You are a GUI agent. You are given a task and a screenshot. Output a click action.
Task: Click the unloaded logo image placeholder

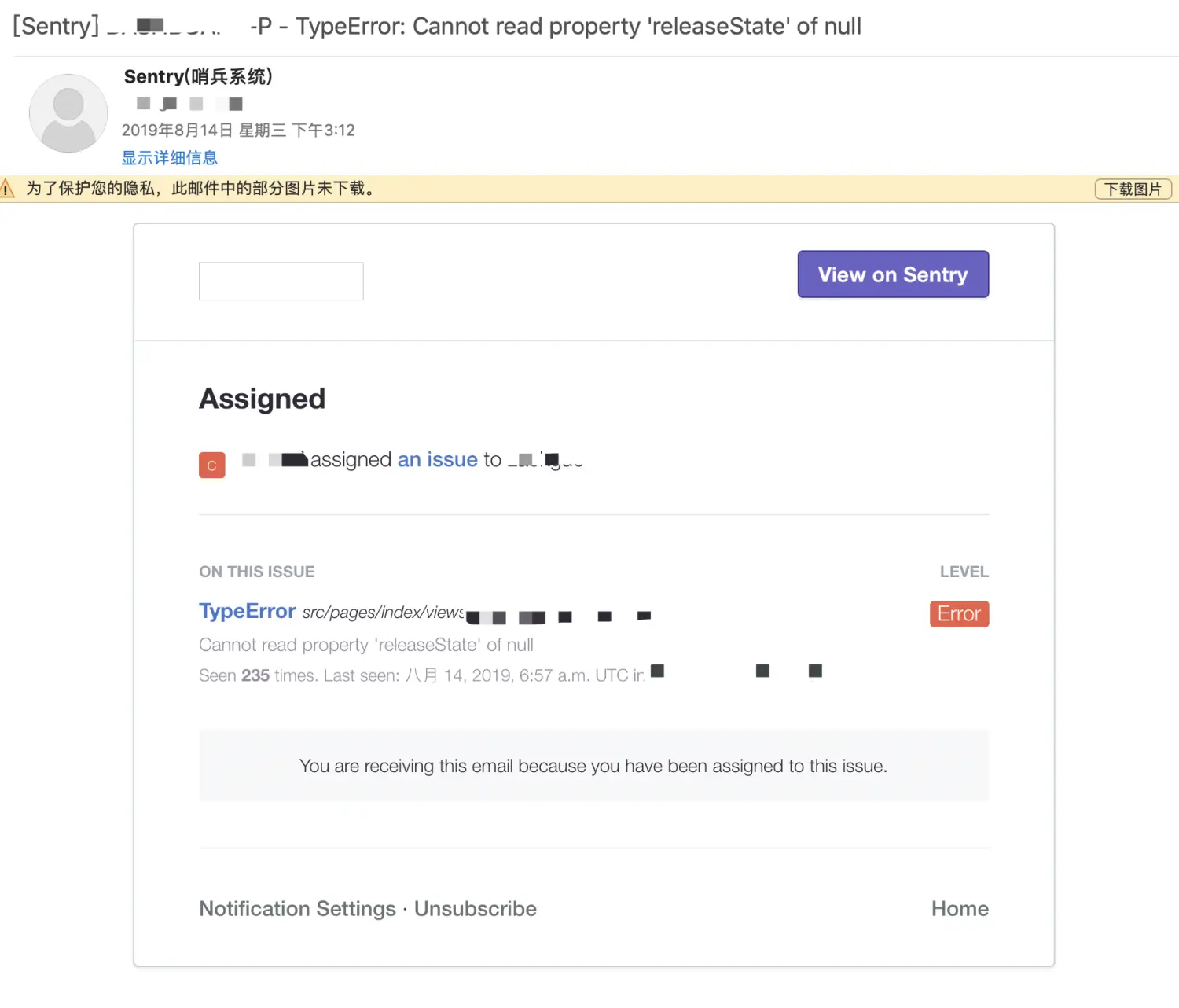pos(281,281)
